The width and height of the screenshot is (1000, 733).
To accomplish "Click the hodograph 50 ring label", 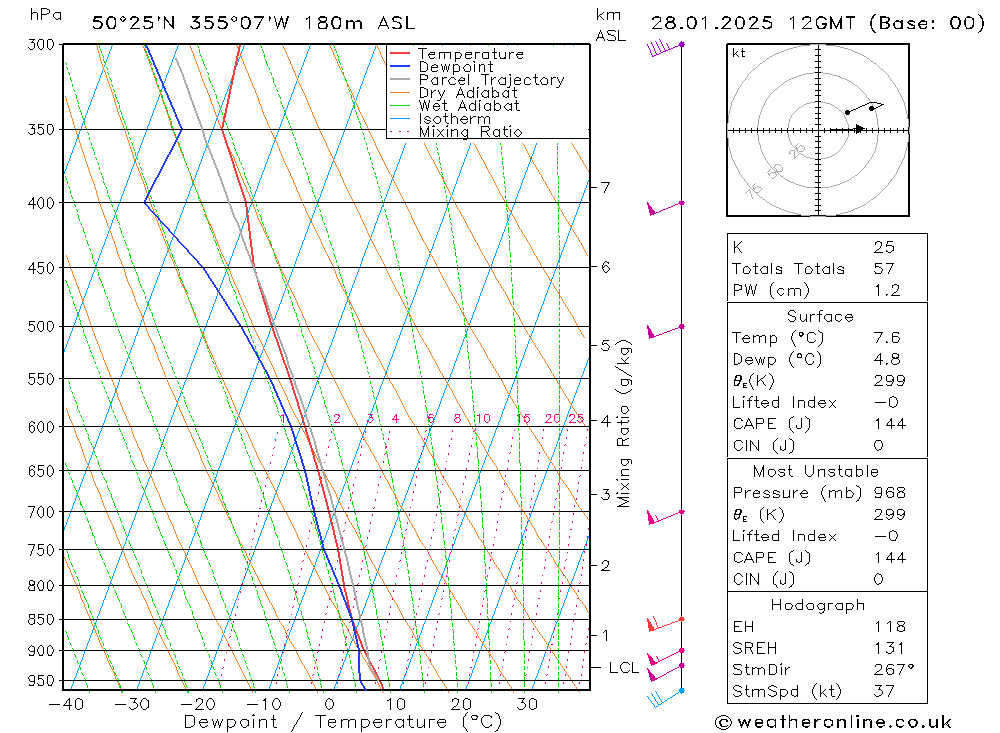I will [x=775, y=171].
